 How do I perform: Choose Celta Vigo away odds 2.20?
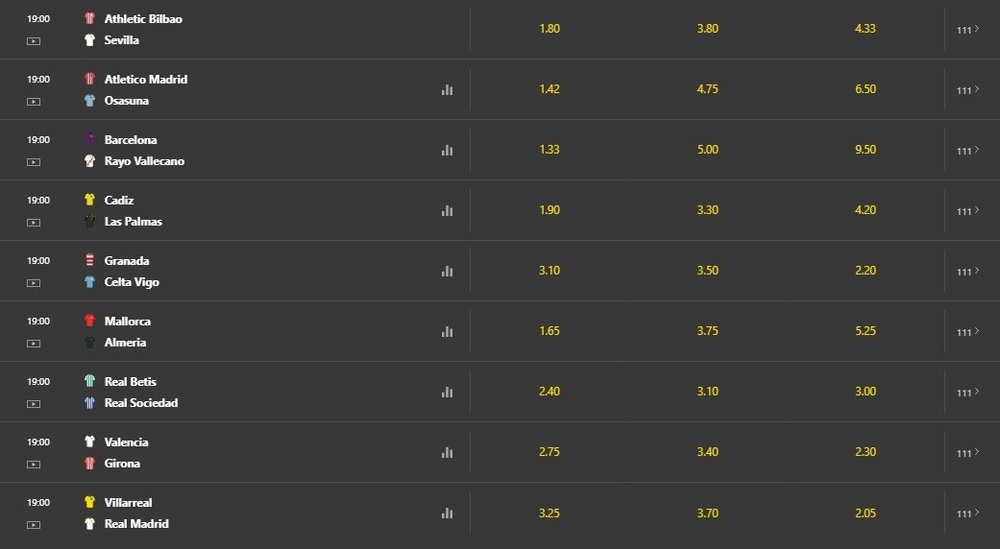865,270
